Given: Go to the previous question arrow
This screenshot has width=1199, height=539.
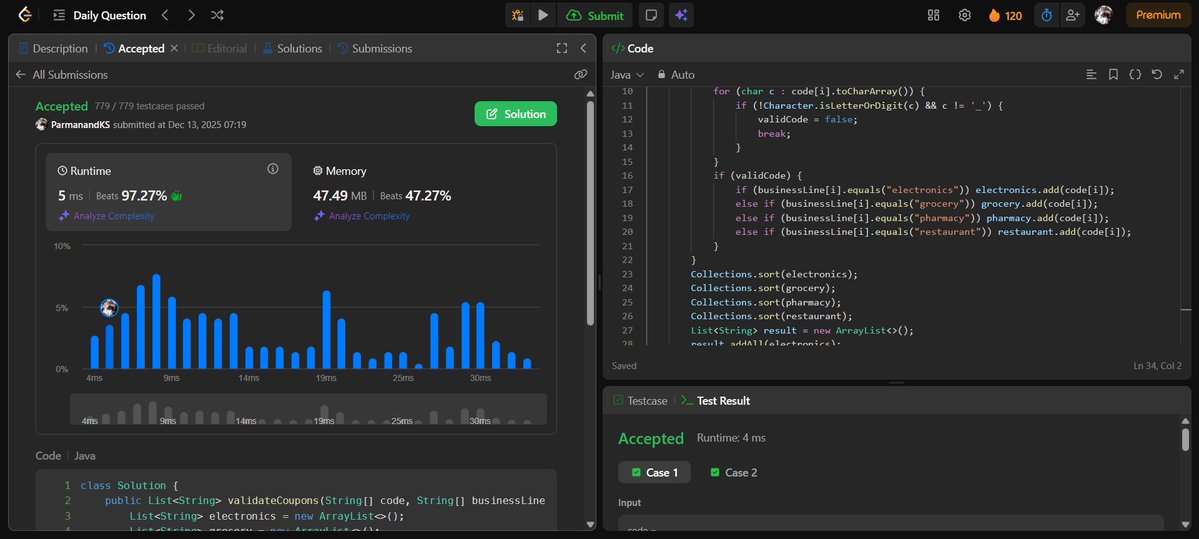Looking at the screenshot, I should [165, 15].
